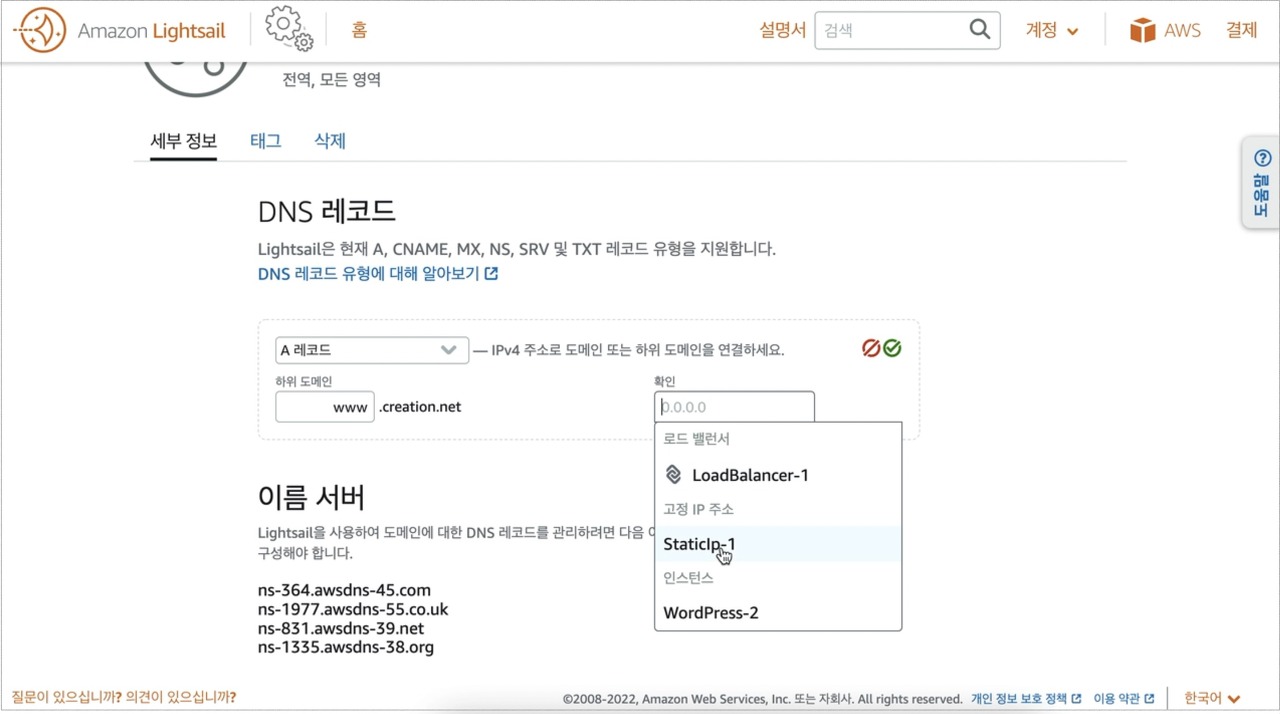1280x714 pixels.
Task: Select WordPress-2 instance from the list
Action: pos(778,613)
